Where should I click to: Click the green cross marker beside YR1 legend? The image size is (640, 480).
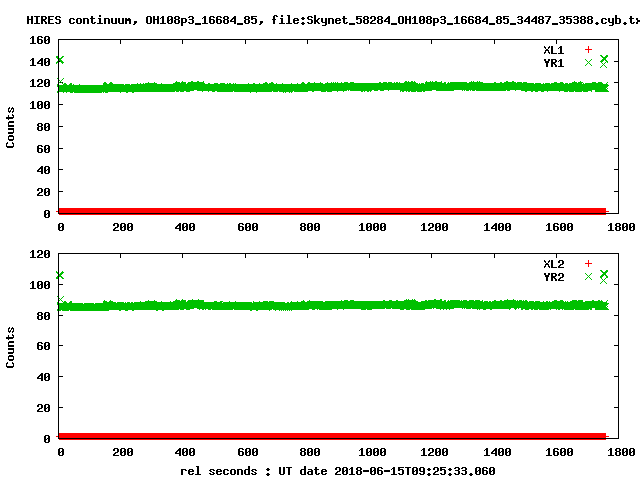[x=588, y=63]
